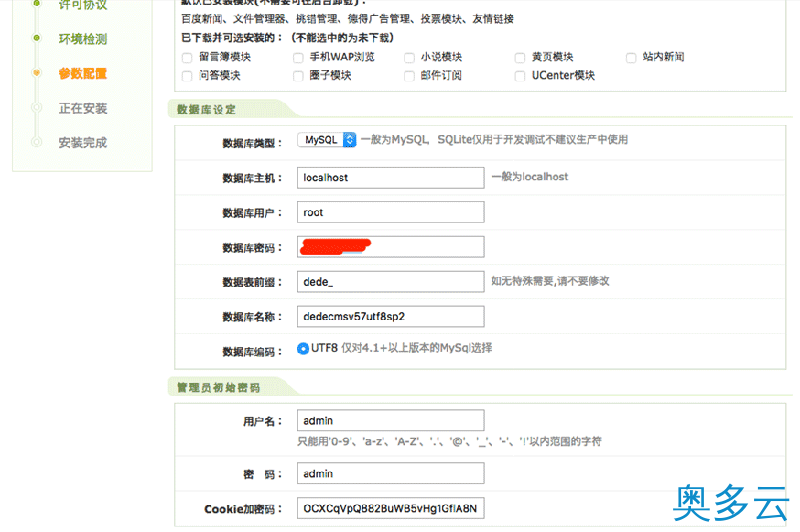
Task: Focus the 用户名 admin field
Action: tap(391, 420)
